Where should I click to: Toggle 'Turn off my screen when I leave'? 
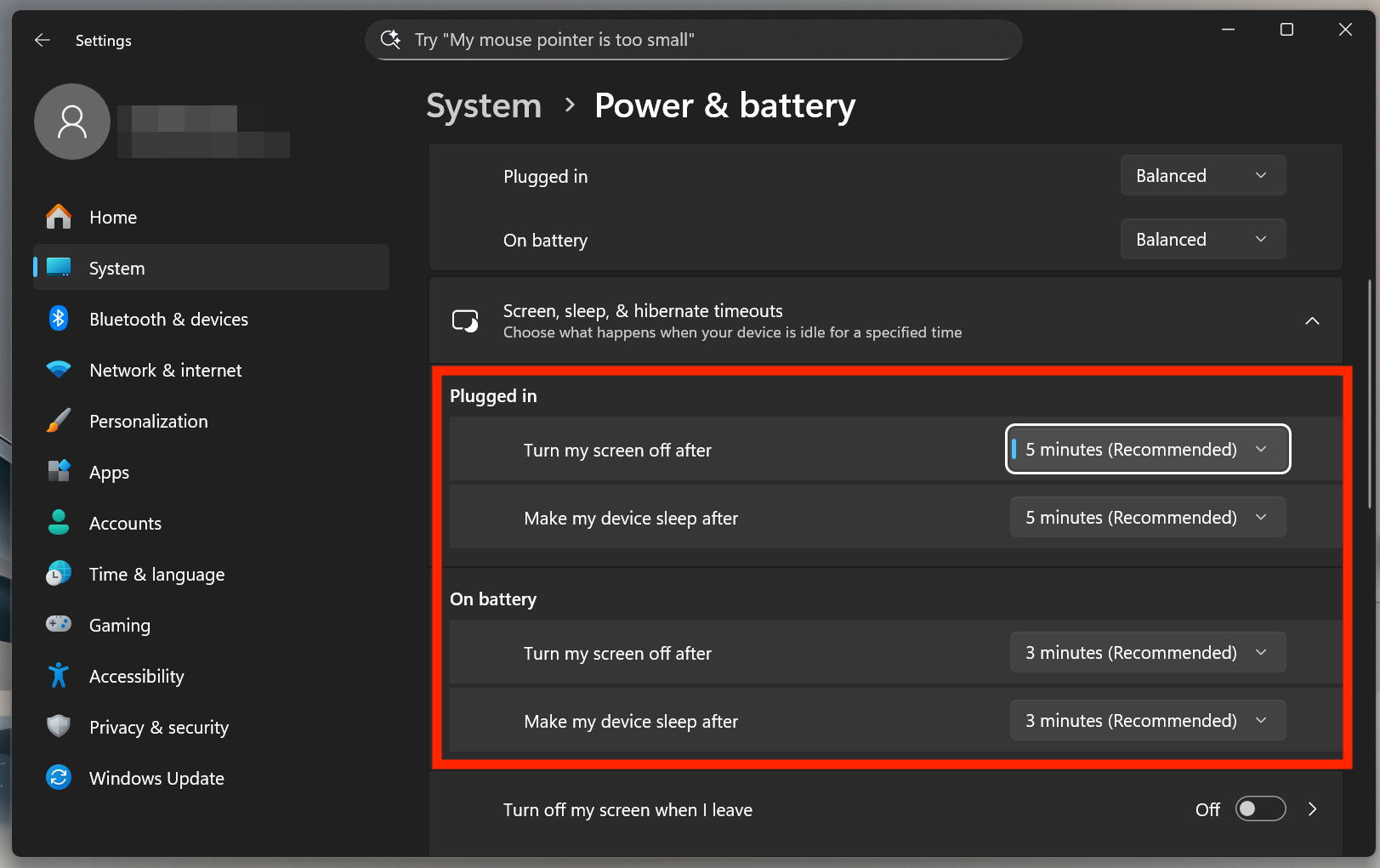click(1259, 809)
